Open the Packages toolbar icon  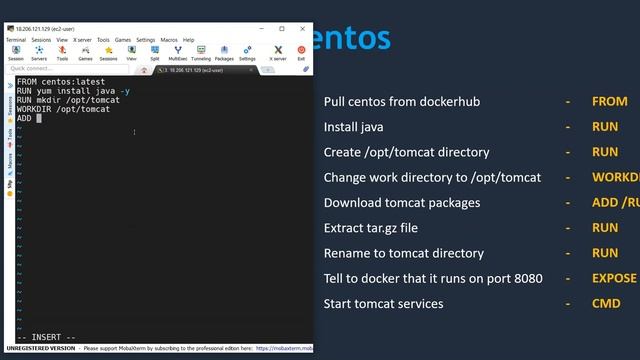[x=224, y=53]
